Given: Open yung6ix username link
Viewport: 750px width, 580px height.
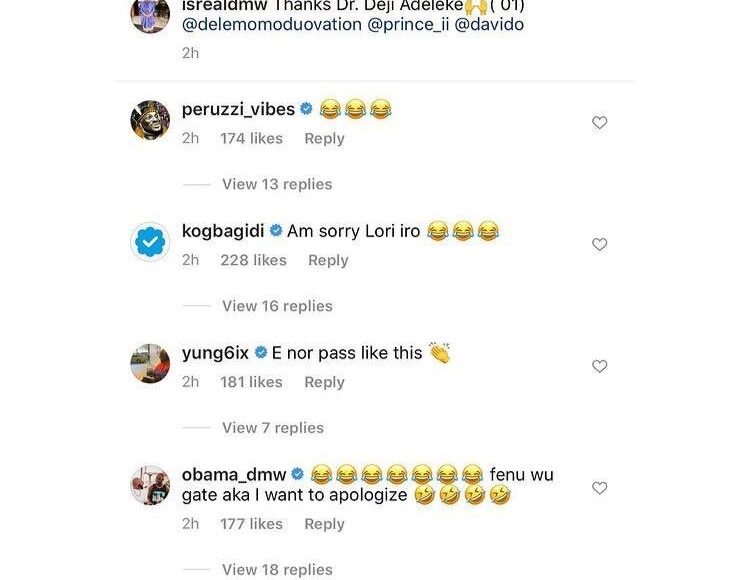Looking at the screenshot, I should (215, 353).
